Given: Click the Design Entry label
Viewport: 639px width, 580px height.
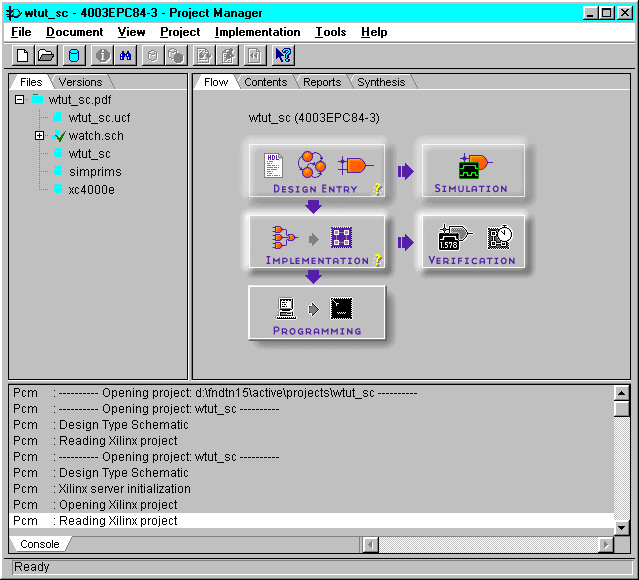Looking at the screenshot, I should (x=315, y=189).
